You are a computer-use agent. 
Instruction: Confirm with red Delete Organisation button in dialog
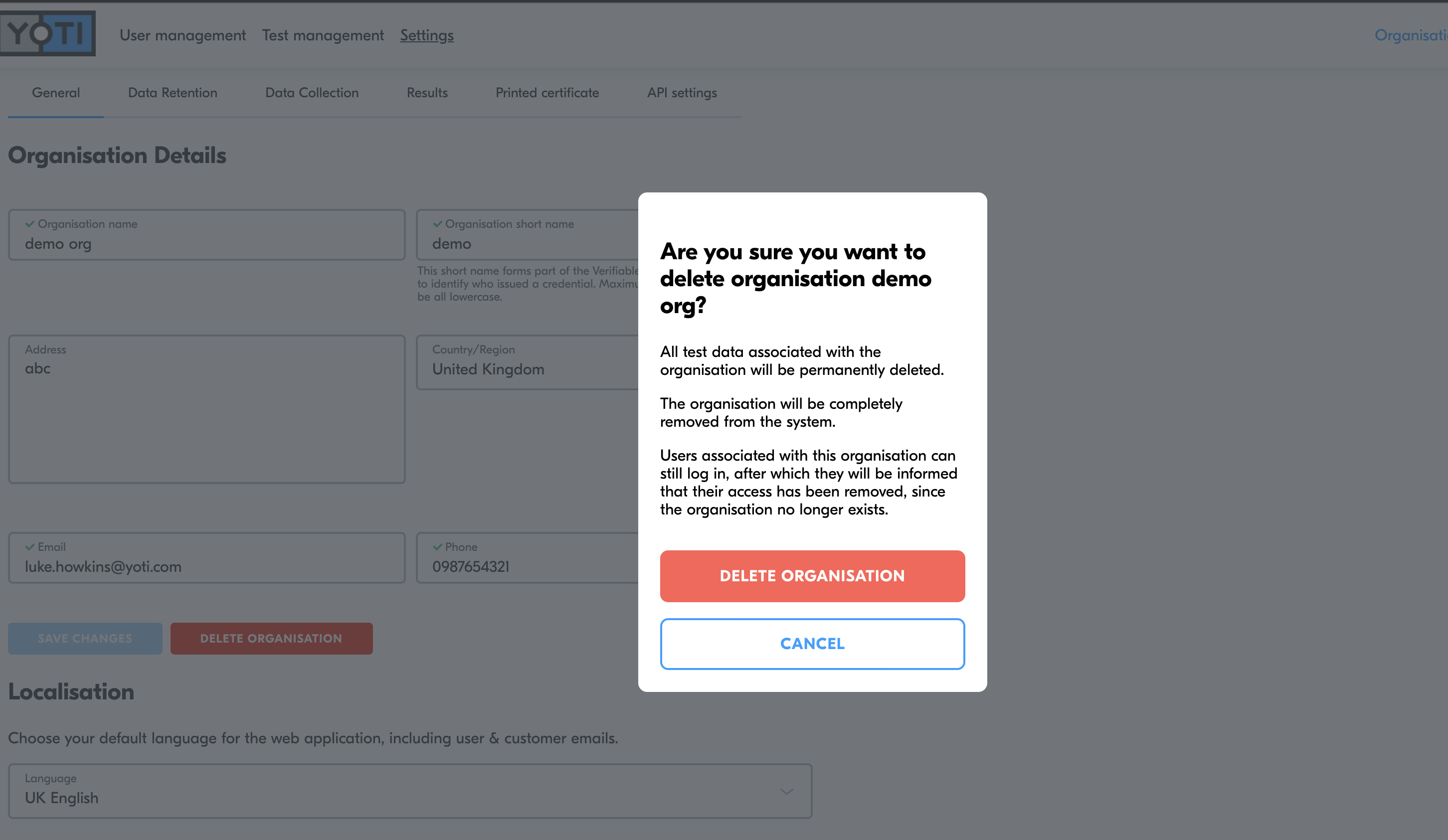pyautogui.click(x=812, y=576)
